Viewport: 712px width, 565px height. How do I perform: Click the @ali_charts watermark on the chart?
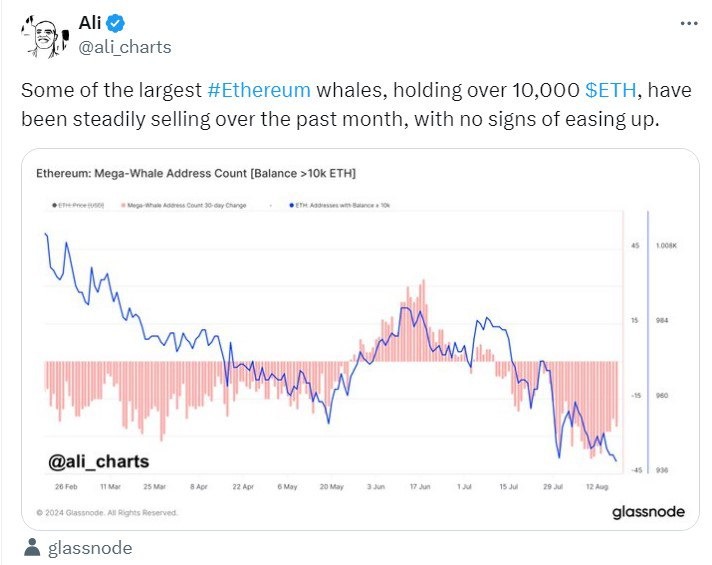point(99,461)
